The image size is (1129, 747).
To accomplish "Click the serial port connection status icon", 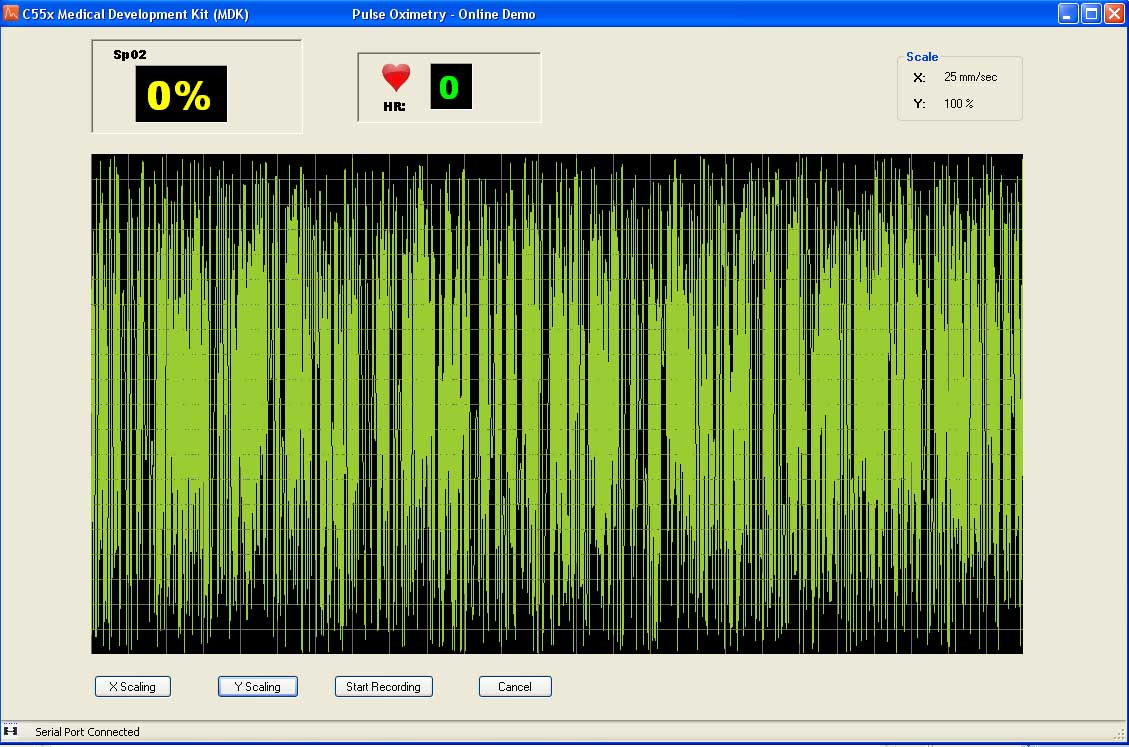I will [x=11, y=731].
